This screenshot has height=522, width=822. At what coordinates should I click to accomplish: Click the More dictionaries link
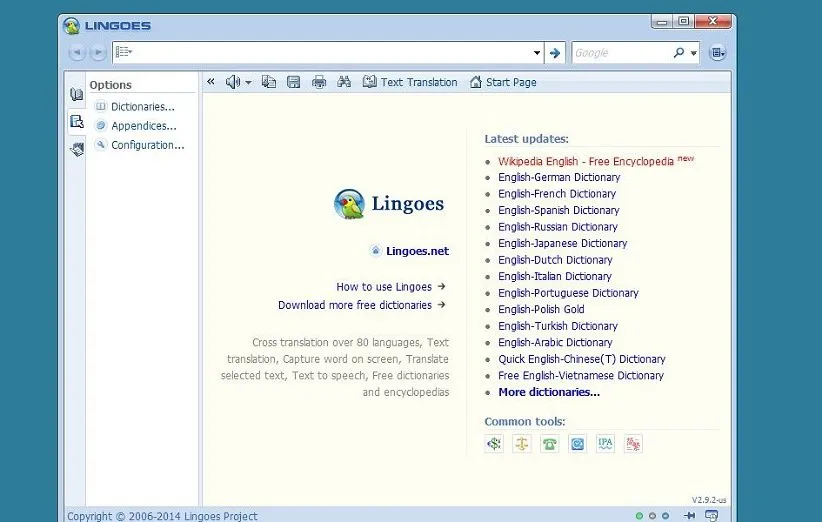click(x=549, y=392)
